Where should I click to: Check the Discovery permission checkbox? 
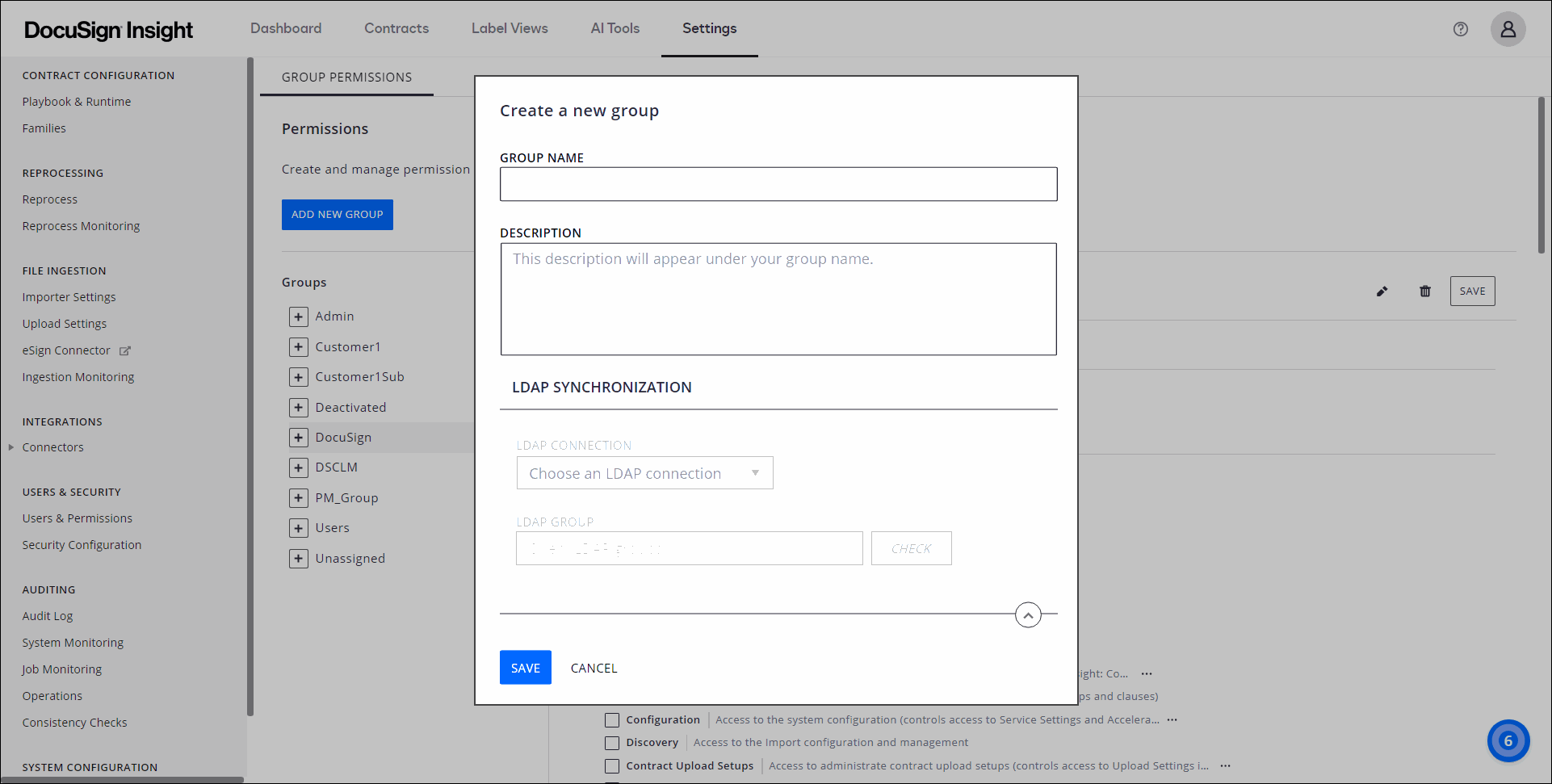[612, 743]
